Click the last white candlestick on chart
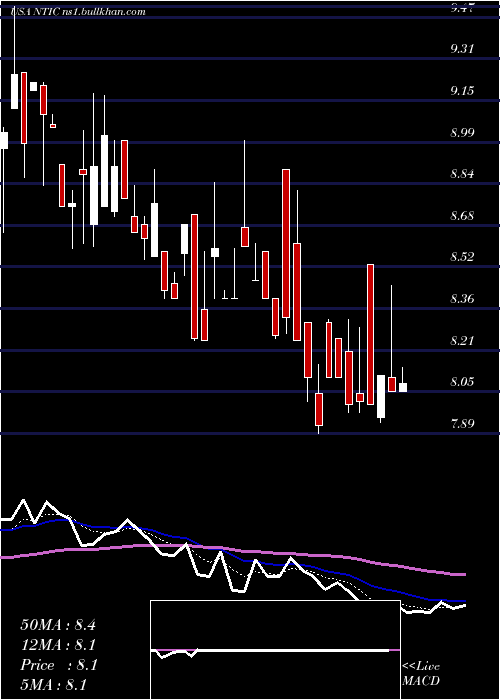This screenshot has width=500, height=700. pyautogui.click(x=403, y=388)
